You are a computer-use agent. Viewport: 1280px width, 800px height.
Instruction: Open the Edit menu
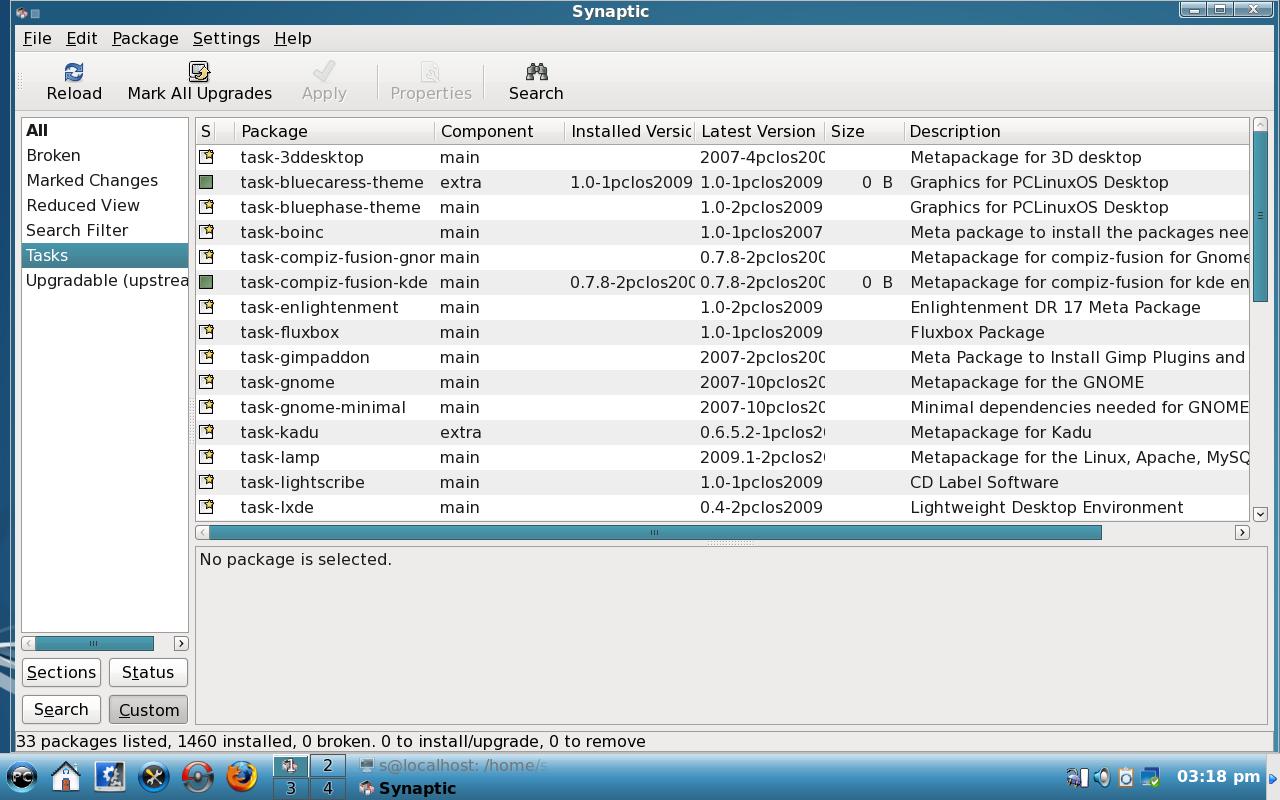tap(81, 38)
